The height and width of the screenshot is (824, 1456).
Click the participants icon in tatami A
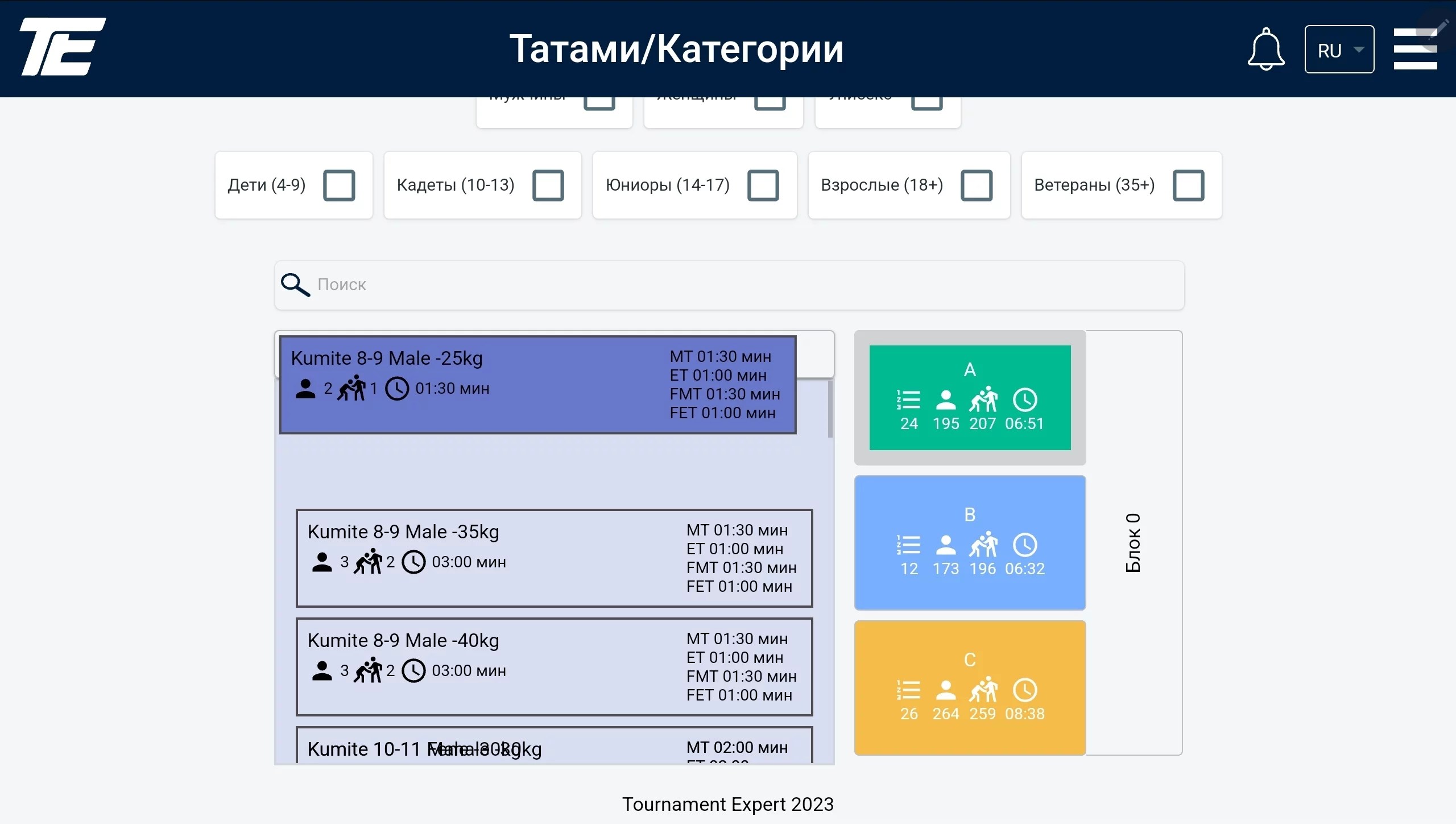(x=946, y=400)
